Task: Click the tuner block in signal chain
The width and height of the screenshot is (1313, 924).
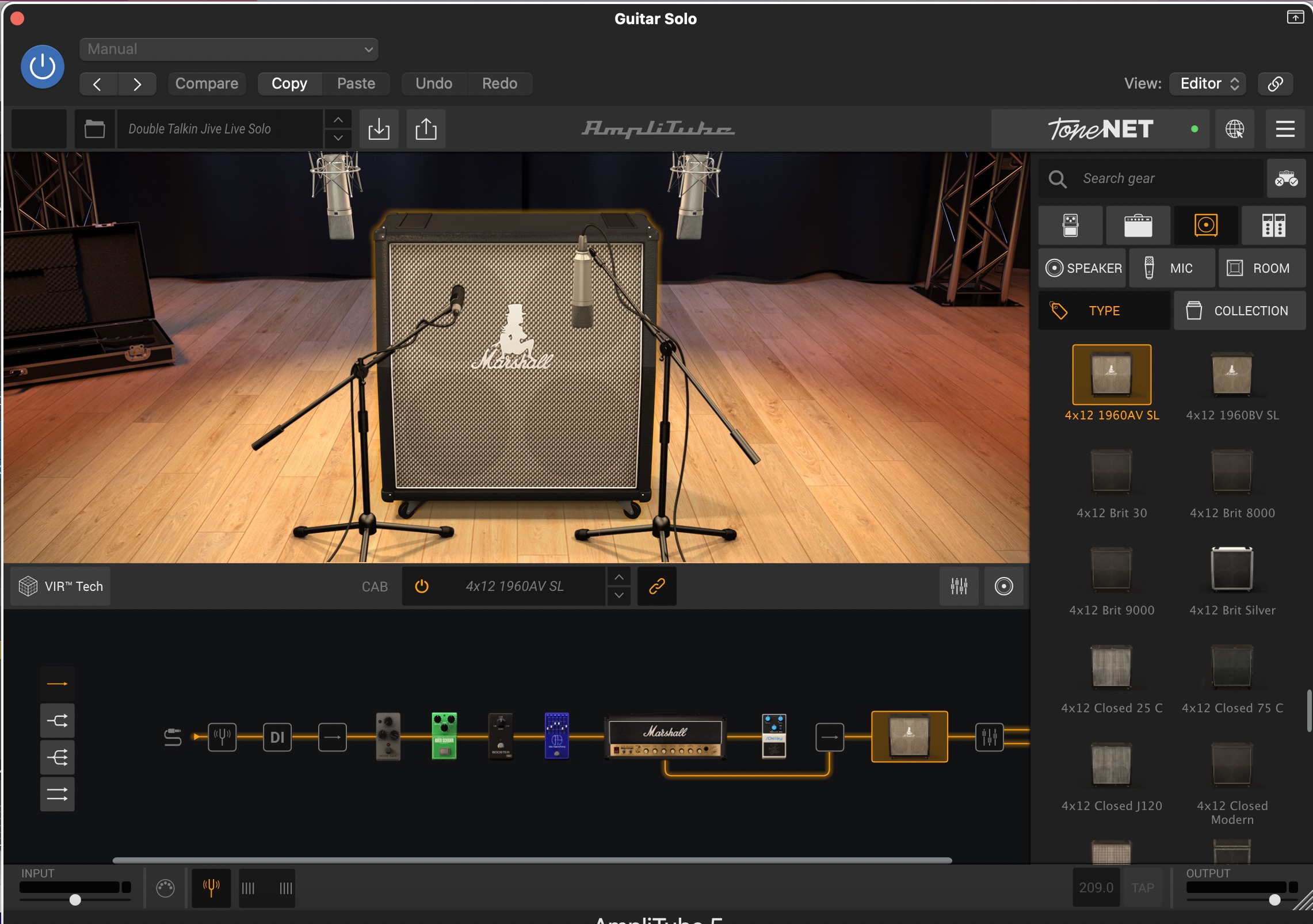Action: (222, 737)
